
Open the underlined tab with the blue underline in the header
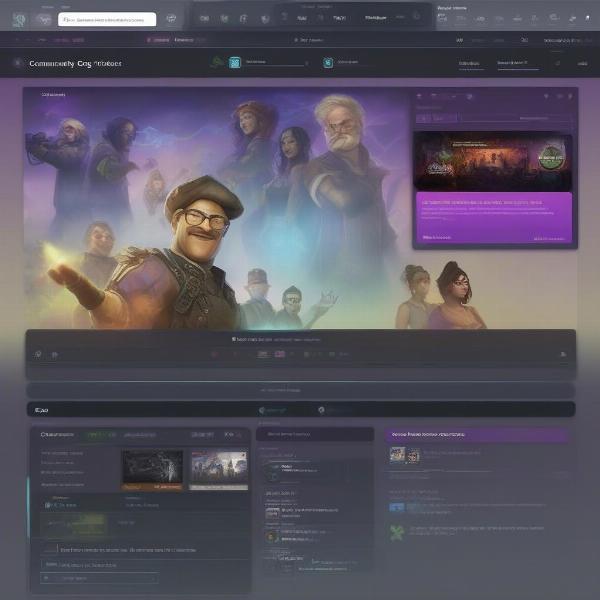tap(518, 64)
